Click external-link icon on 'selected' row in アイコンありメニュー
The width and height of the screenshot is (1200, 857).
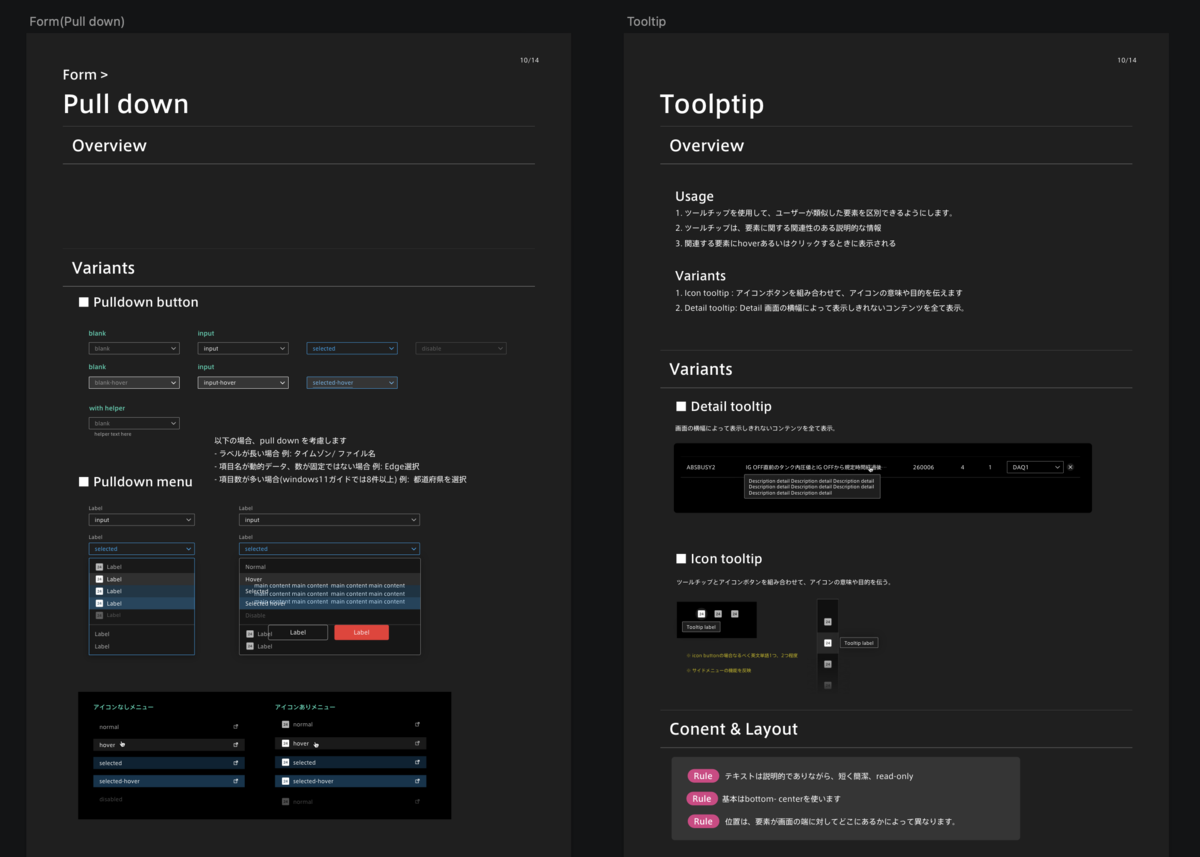418,762
